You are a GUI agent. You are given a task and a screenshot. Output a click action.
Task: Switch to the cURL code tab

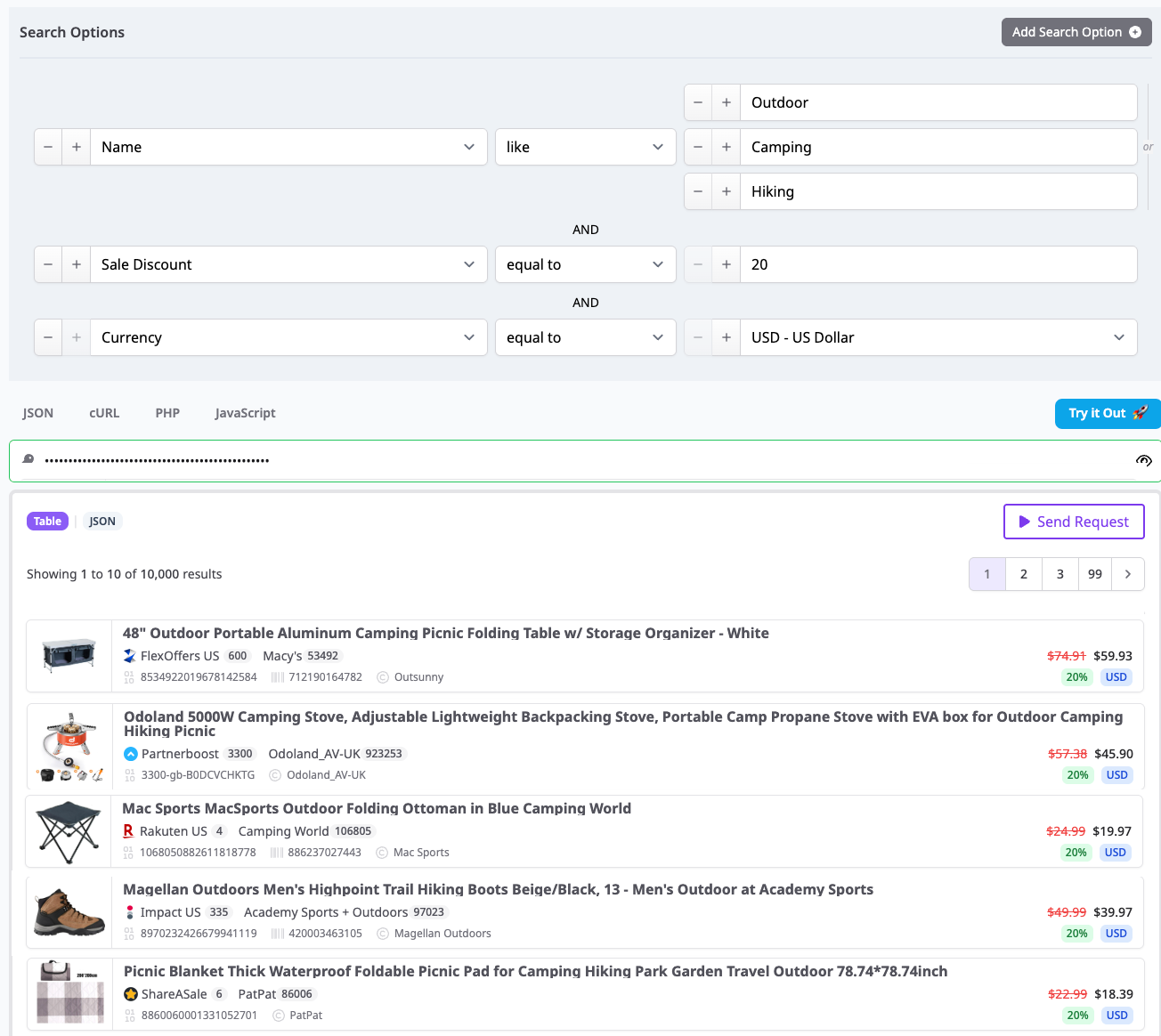(x=104, y=413)
